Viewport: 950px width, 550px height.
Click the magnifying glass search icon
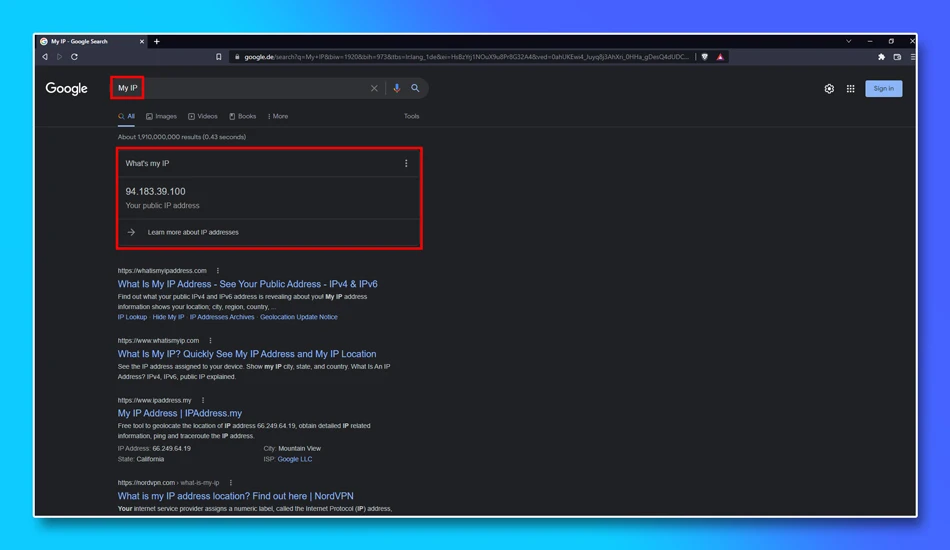[415, 88]
